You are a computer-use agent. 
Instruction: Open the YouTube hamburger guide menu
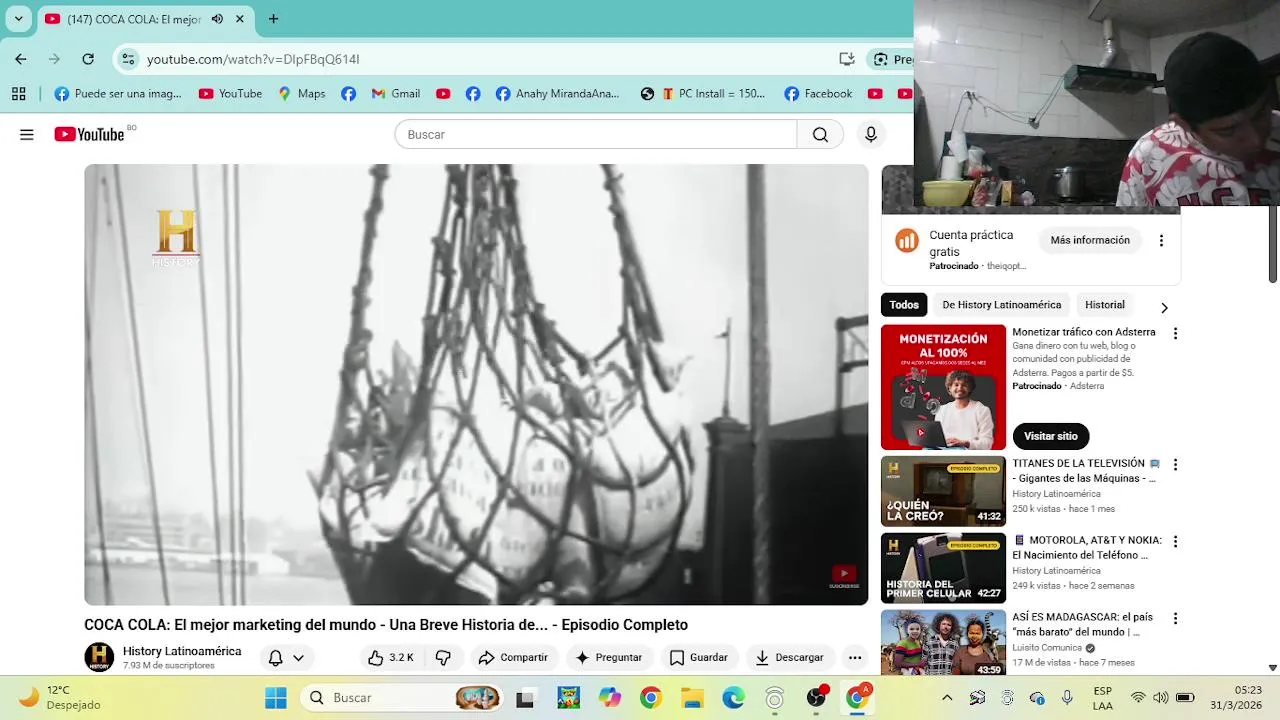click(x=27, y=135)
